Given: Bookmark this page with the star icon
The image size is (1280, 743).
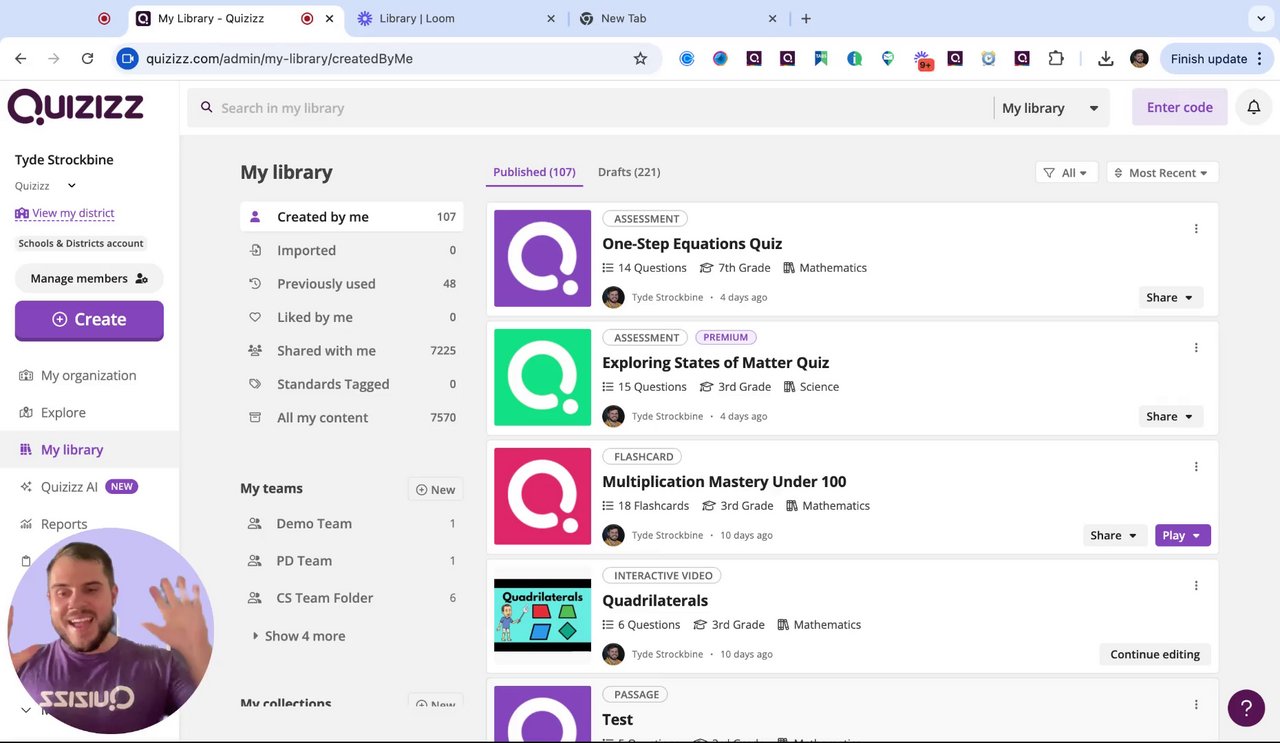Looking at the screenshot, I should coord(640,59).
